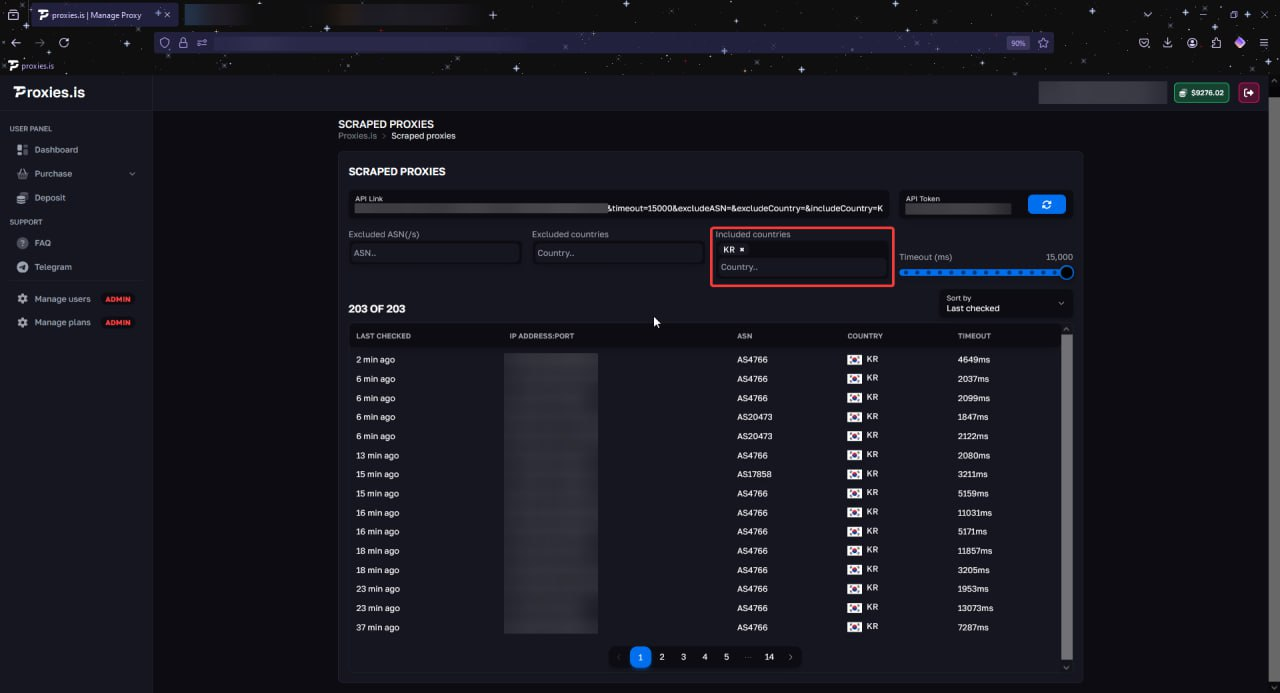Open the browser hamburger menu
This screenshot has height=693, width=1280.
point(1265,43)
